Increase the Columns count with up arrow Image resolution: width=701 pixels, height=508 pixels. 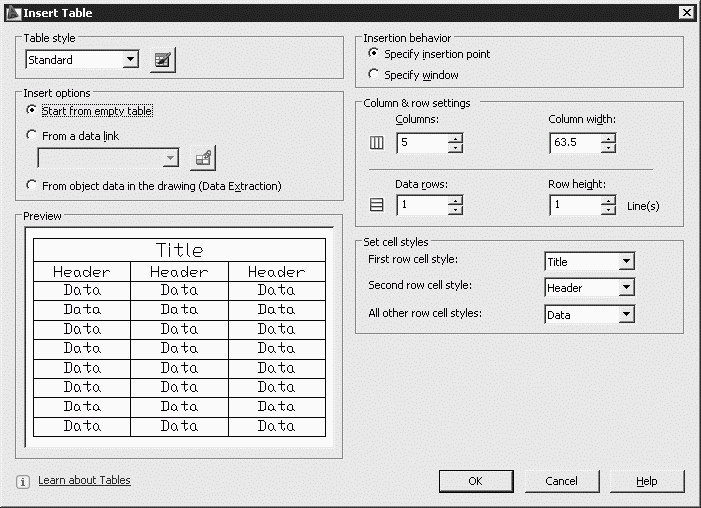[455, 138]
